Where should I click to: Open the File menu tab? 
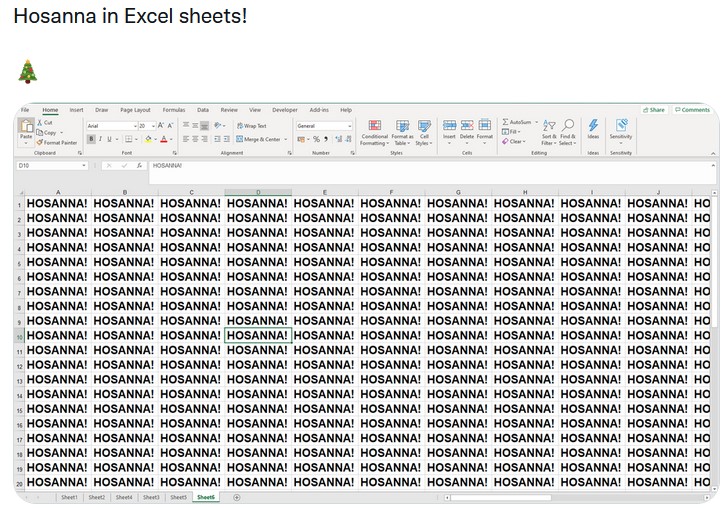pyautogui.click(x=25, y=110)
